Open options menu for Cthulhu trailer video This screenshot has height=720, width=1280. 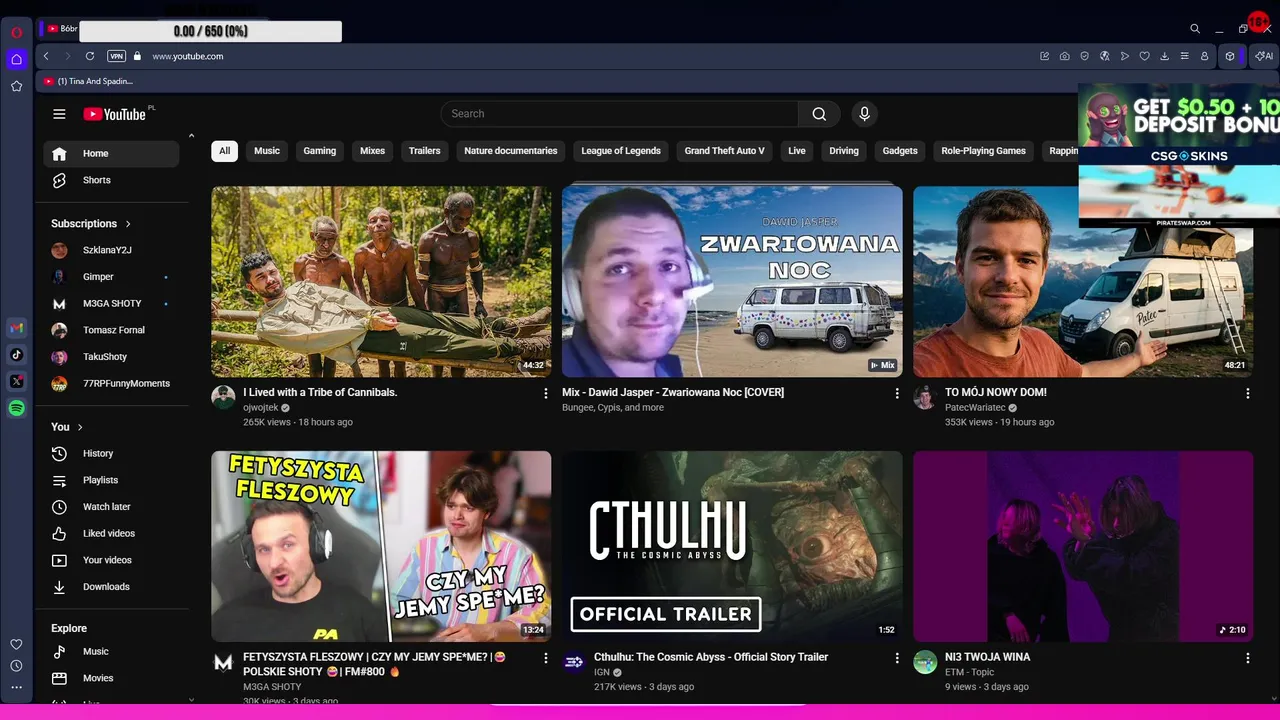click(x=896, y=658)
